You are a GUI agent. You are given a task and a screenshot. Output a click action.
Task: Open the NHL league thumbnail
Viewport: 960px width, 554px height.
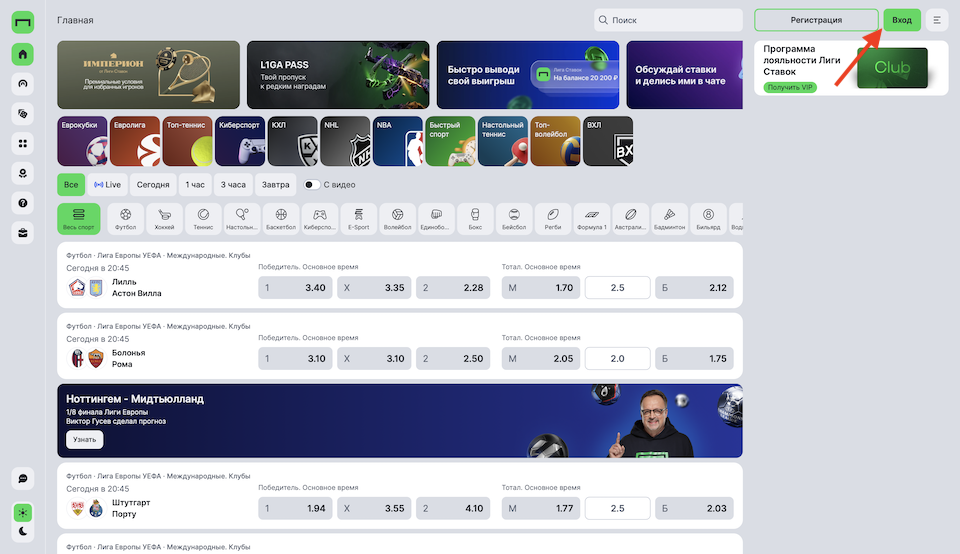pyautogui.click(x=345, y=141)
